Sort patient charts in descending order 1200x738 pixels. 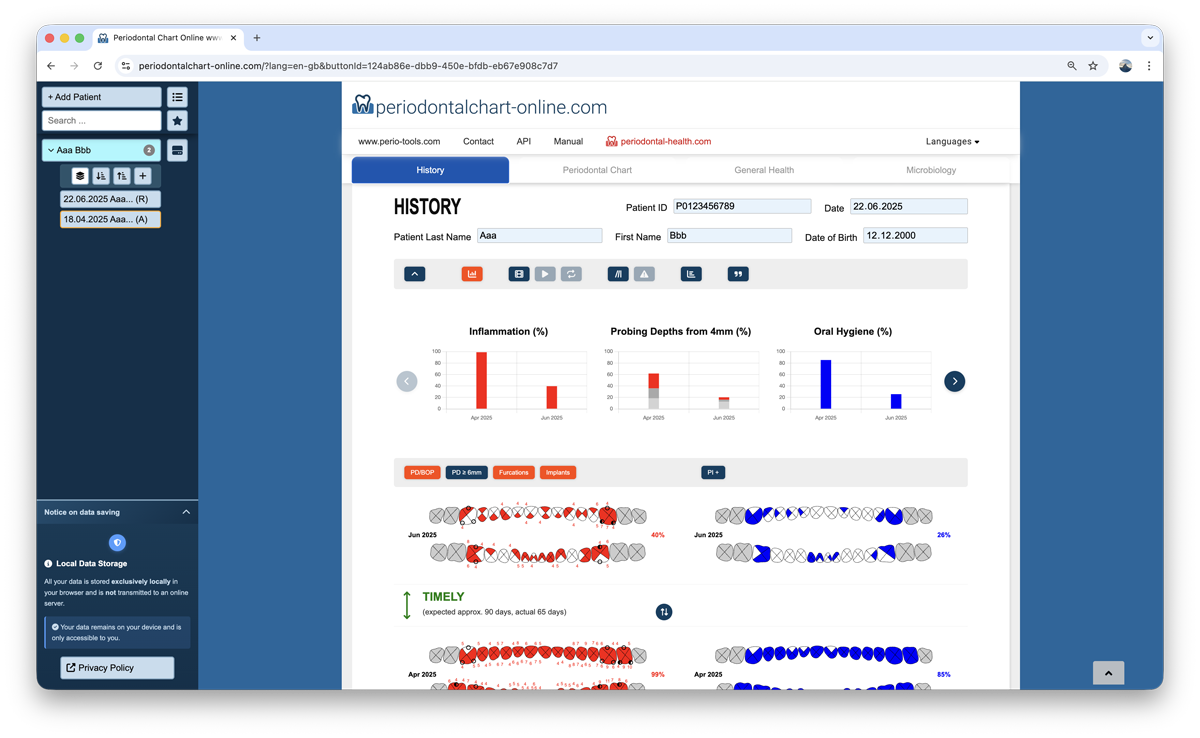[x=100, y=176]
